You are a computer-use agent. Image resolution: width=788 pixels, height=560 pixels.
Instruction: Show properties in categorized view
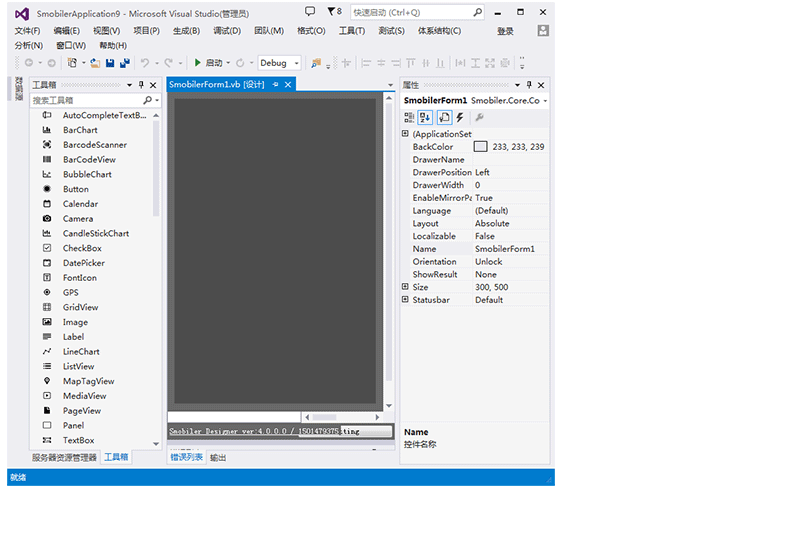409,118
